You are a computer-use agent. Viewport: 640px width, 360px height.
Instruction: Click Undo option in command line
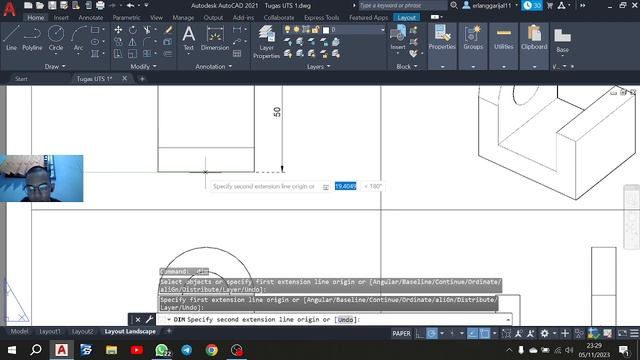coord(345,320)
